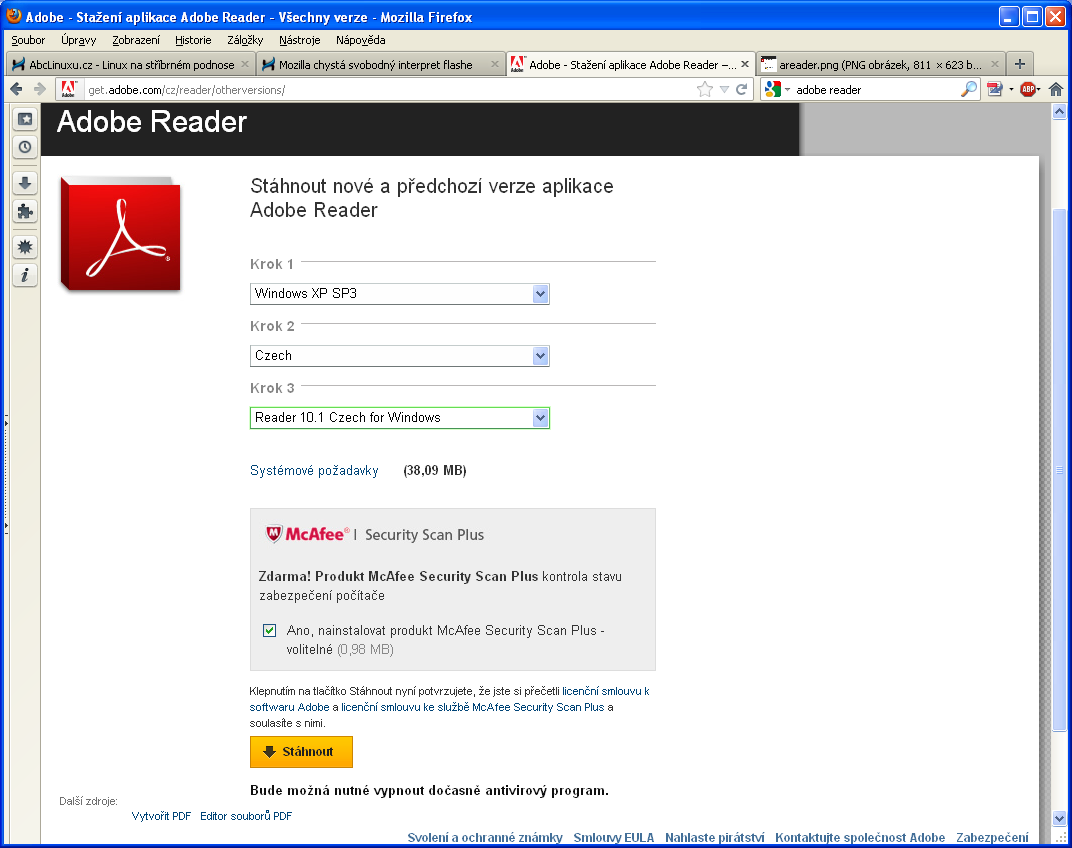Click the toolbar icon left of Adblock Plus

pos(995,89)
